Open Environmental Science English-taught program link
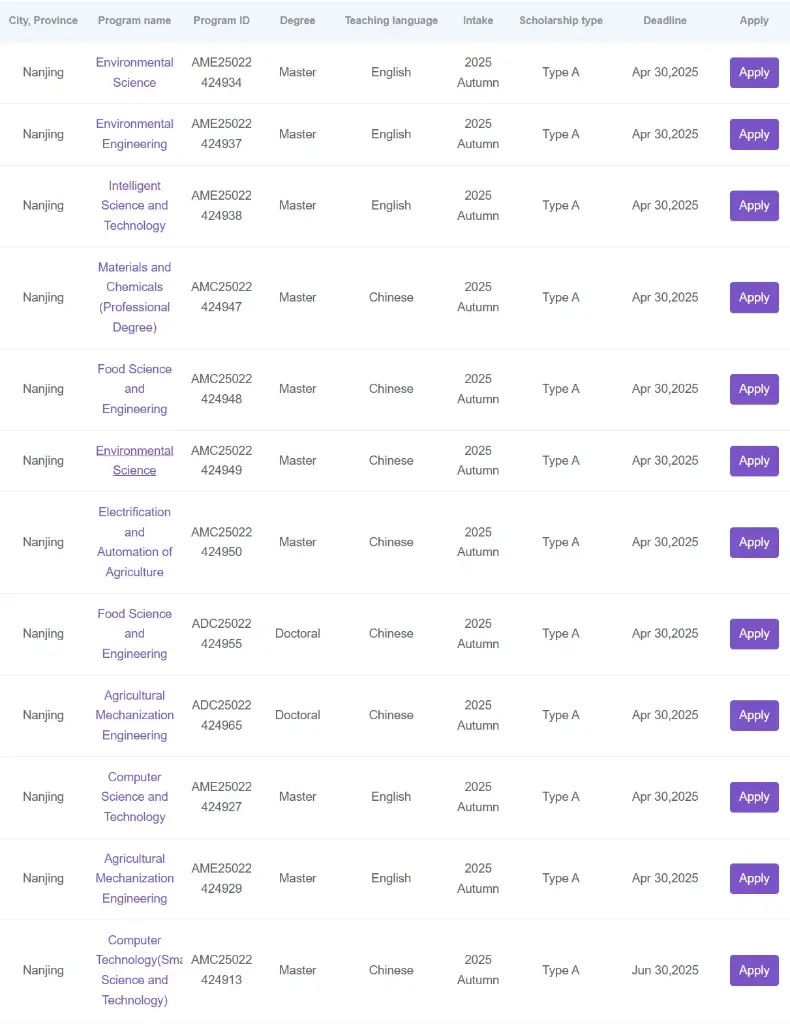 (x=134, y=72)
